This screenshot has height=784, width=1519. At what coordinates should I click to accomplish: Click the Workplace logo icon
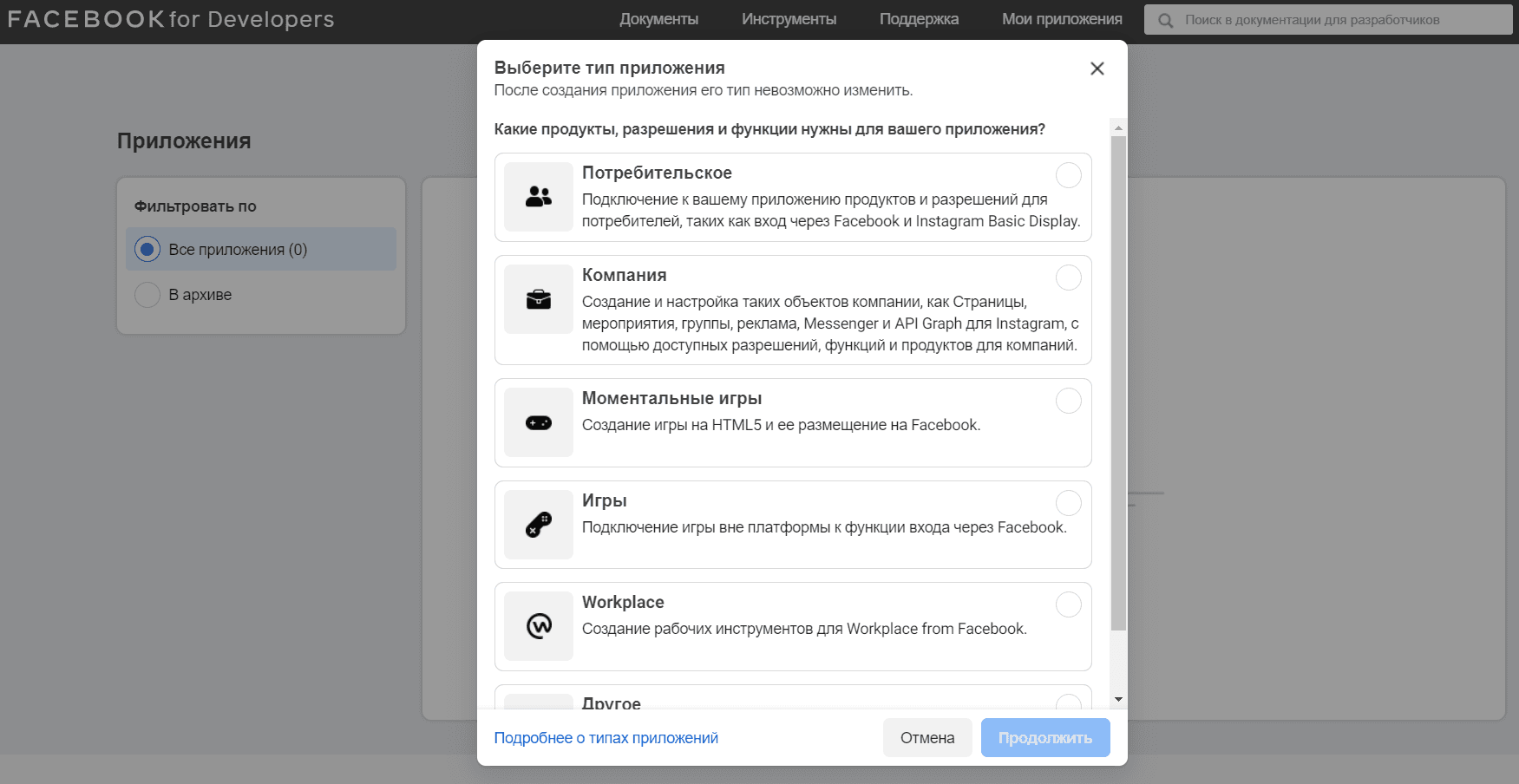(x=539, y=625)
